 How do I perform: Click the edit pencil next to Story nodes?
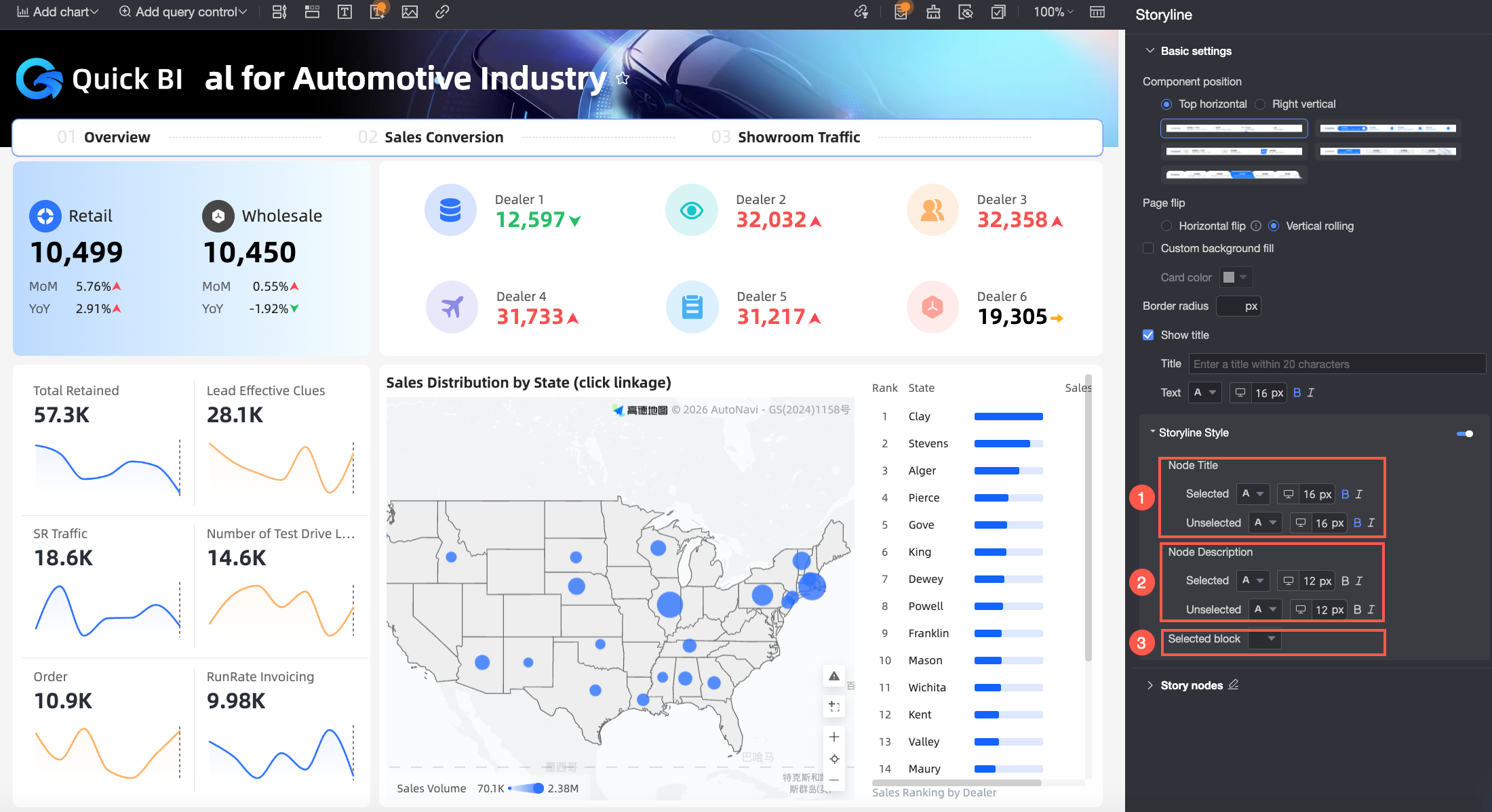pyautogui.click(x=1234, y=685)
